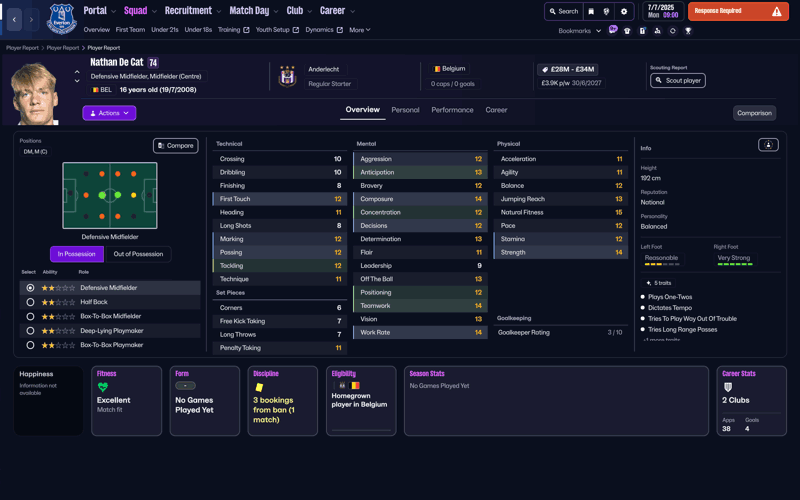Open the settings gear icon
The image size is (800, 500).
click(624, 12)
